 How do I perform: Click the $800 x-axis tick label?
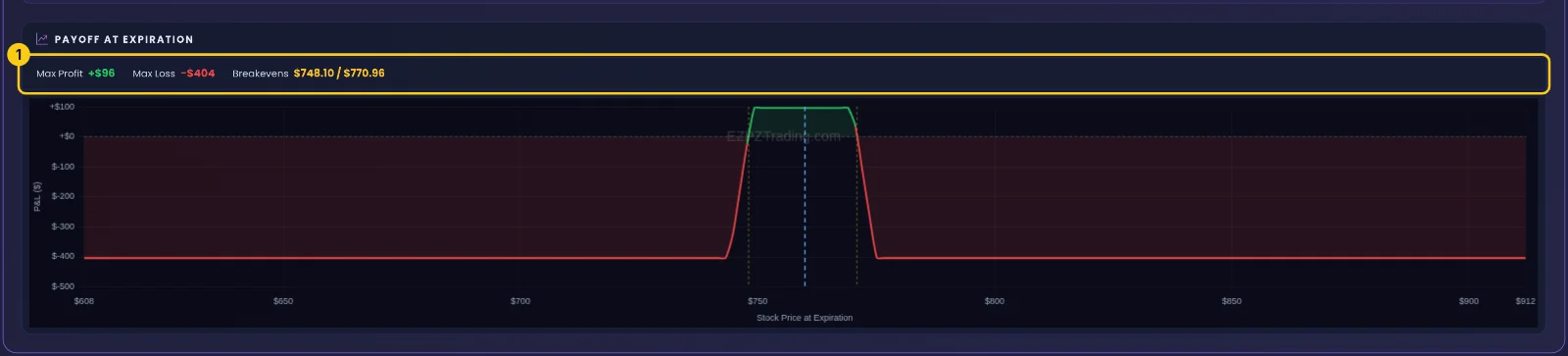995,301
